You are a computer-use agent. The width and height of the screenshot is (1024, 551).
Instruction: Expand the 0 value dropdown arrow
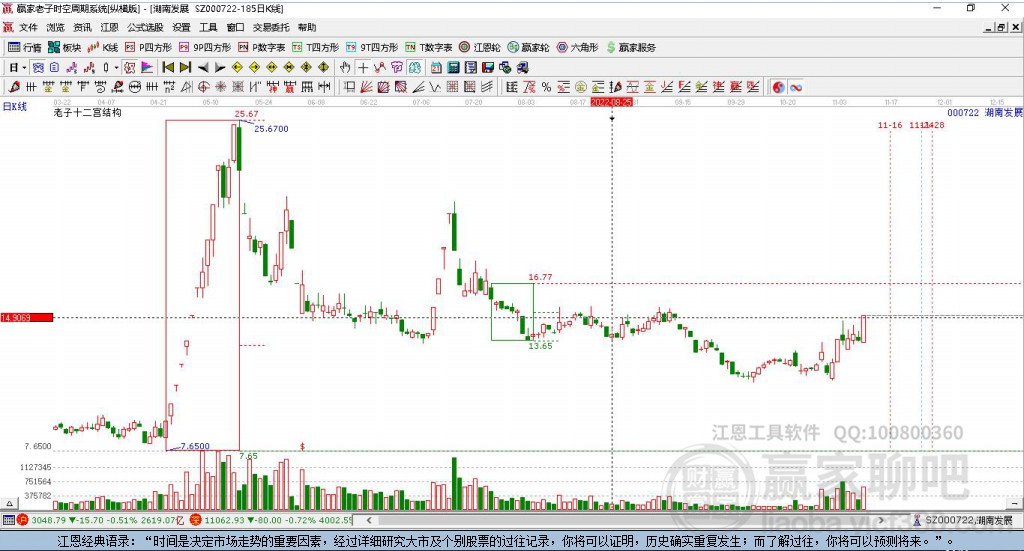pos(115,67)
